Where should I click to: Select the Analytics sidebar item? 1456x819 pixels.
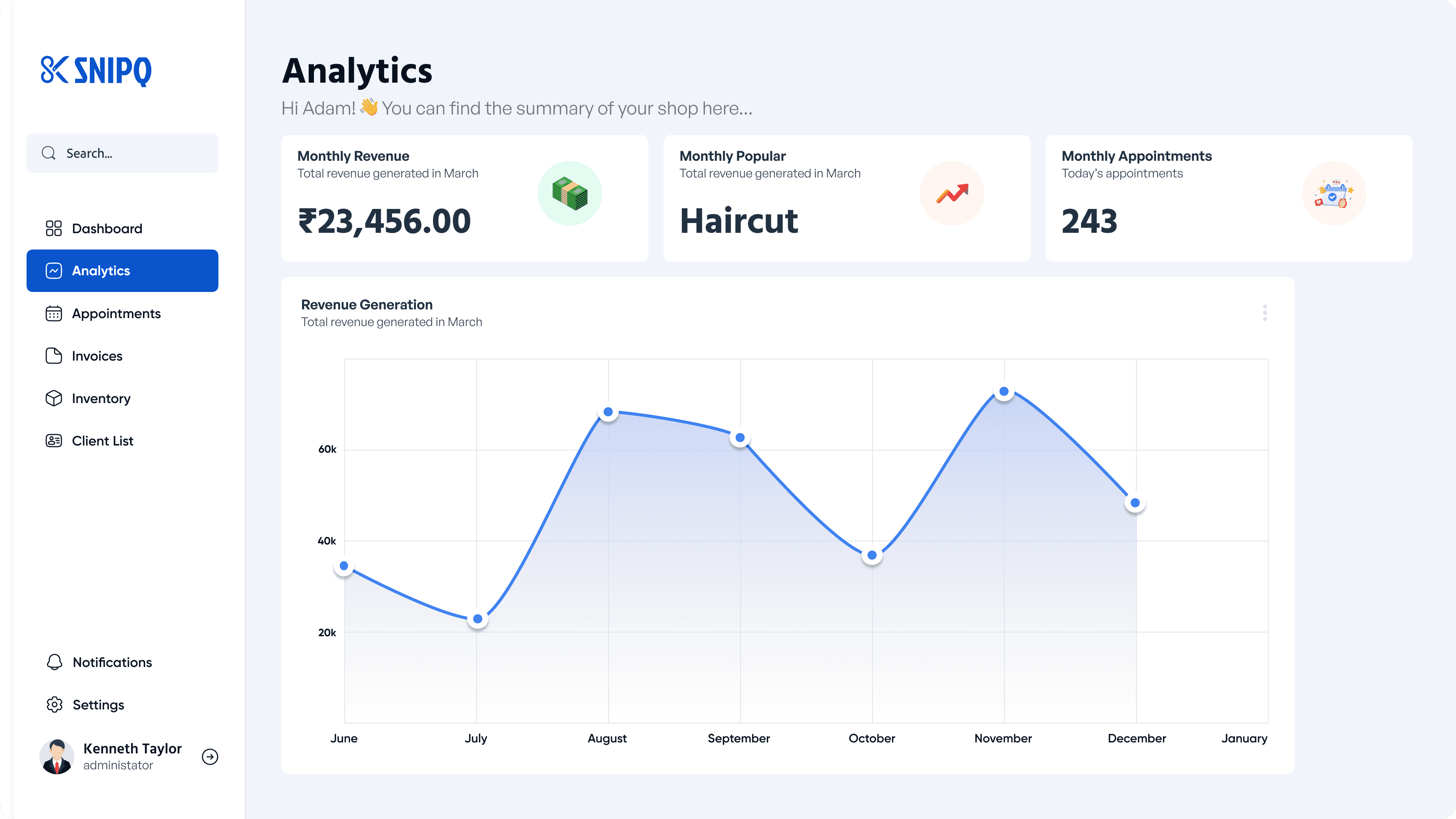point(122,271)
